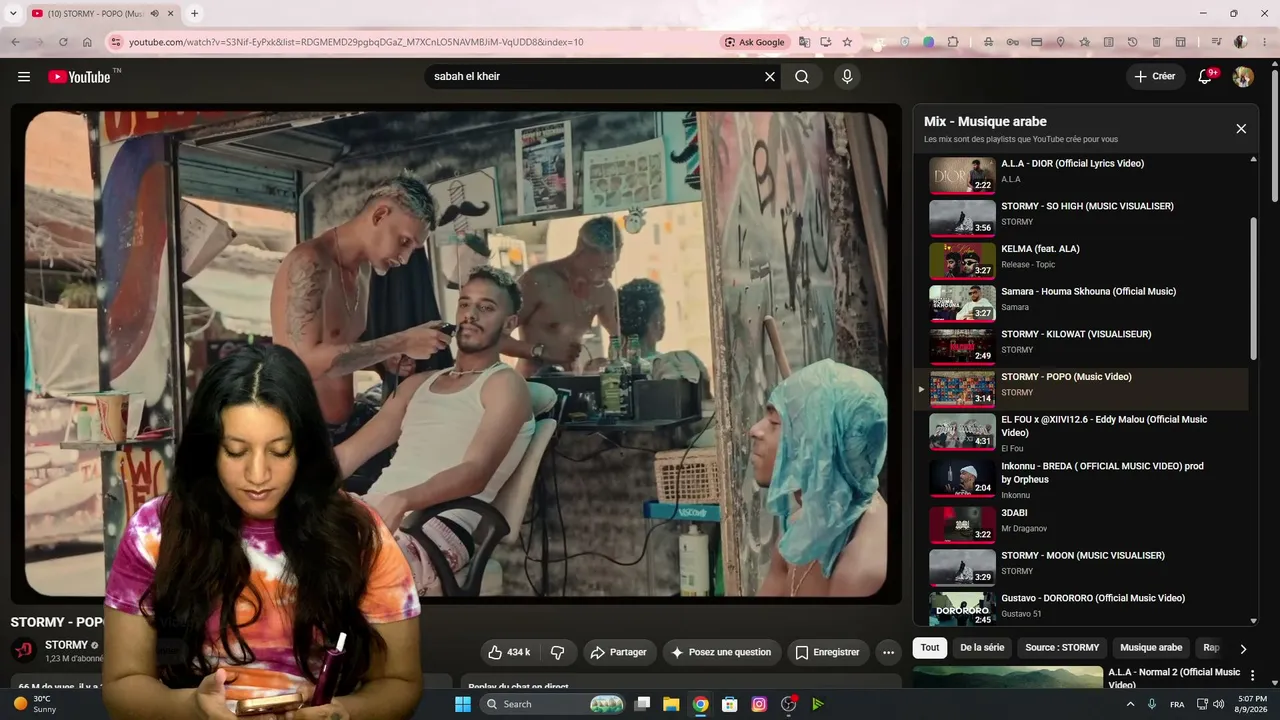
Task: Bookmark this tab with the star
Action: [847, 42]
